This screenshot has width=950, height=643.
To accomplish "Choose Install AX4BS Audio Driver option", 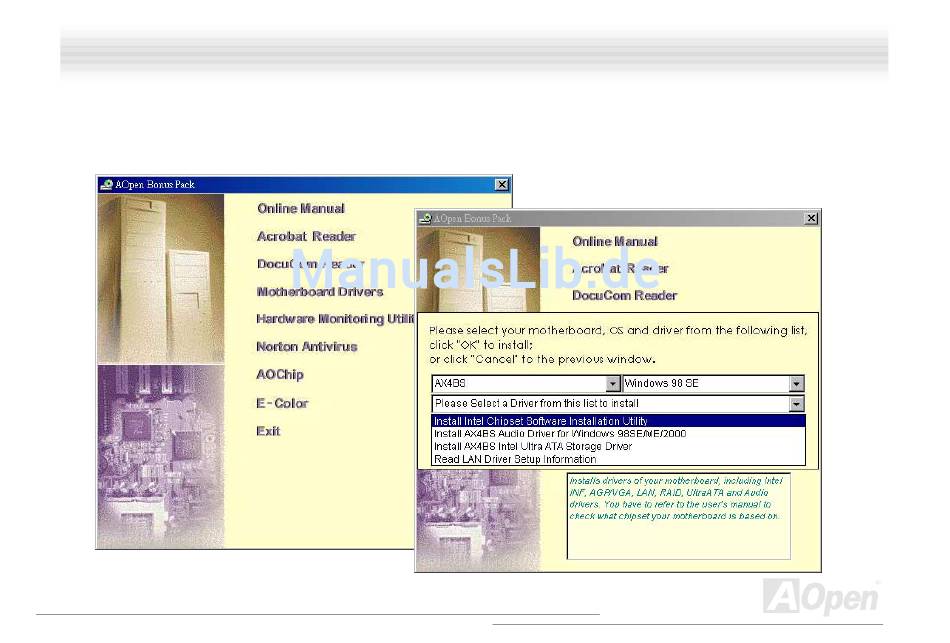I will [x=559, y=434].
